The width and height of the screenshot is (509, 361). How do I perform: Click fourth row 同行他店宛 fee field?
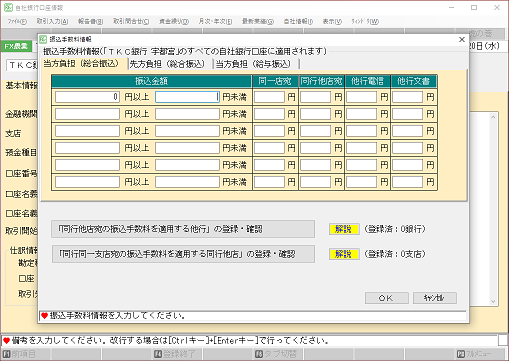point(315,148)
